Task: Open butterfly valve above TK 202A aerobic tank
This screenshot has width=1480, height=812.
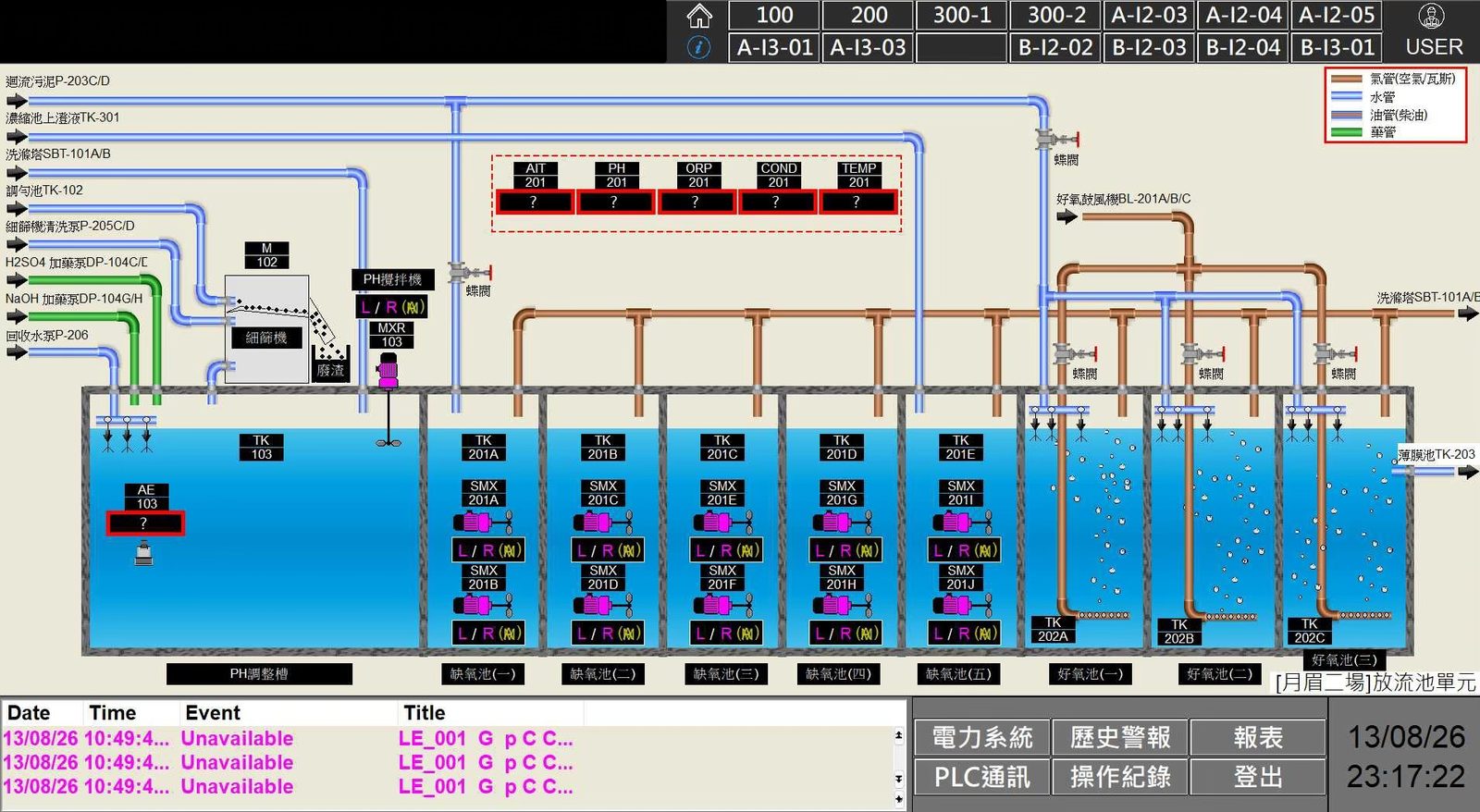Action: tap(1075, 354)
